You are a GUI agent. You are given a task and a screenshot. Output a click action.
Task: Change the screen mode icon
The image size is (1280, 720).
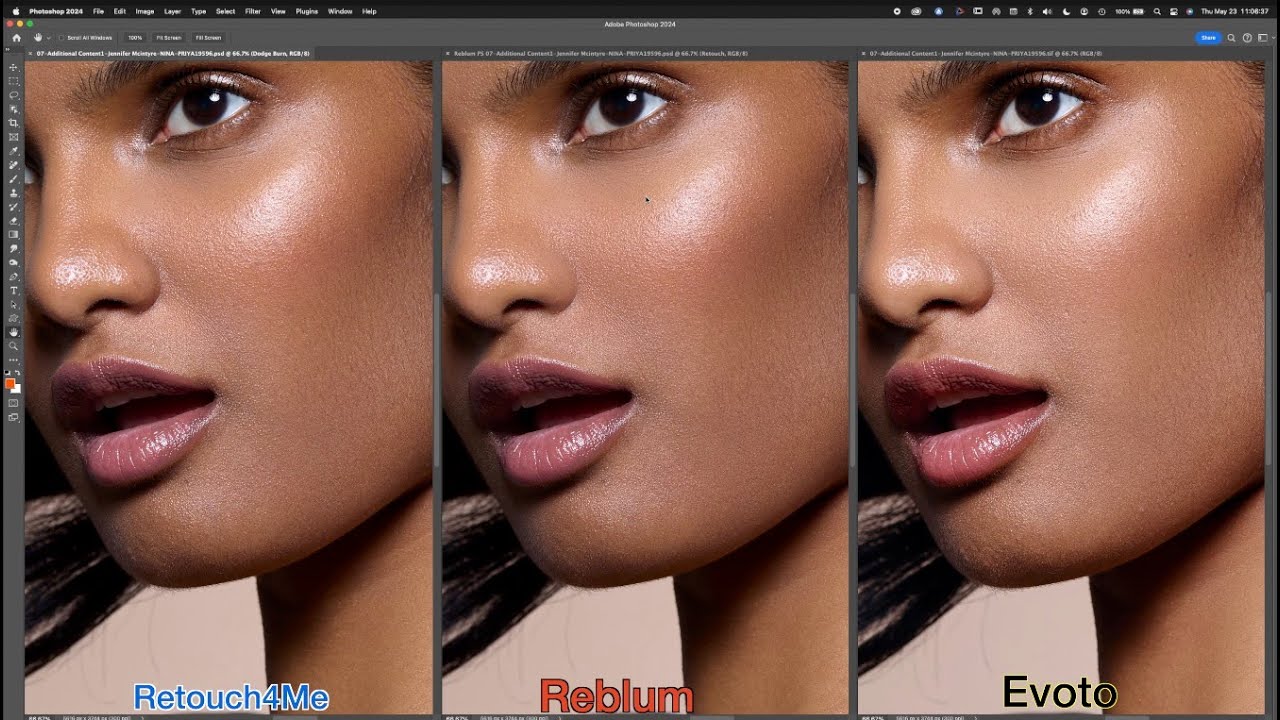pyautogui.click(x=13, y=417)
